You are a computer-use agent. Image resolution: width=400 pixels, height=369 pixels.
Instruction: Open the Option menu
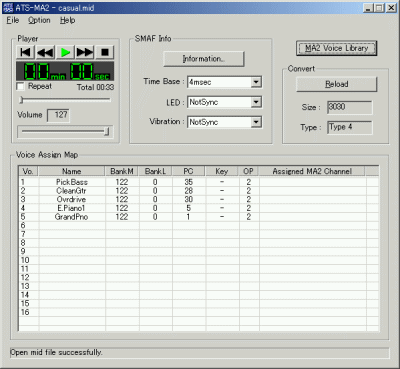click(39, 20)
